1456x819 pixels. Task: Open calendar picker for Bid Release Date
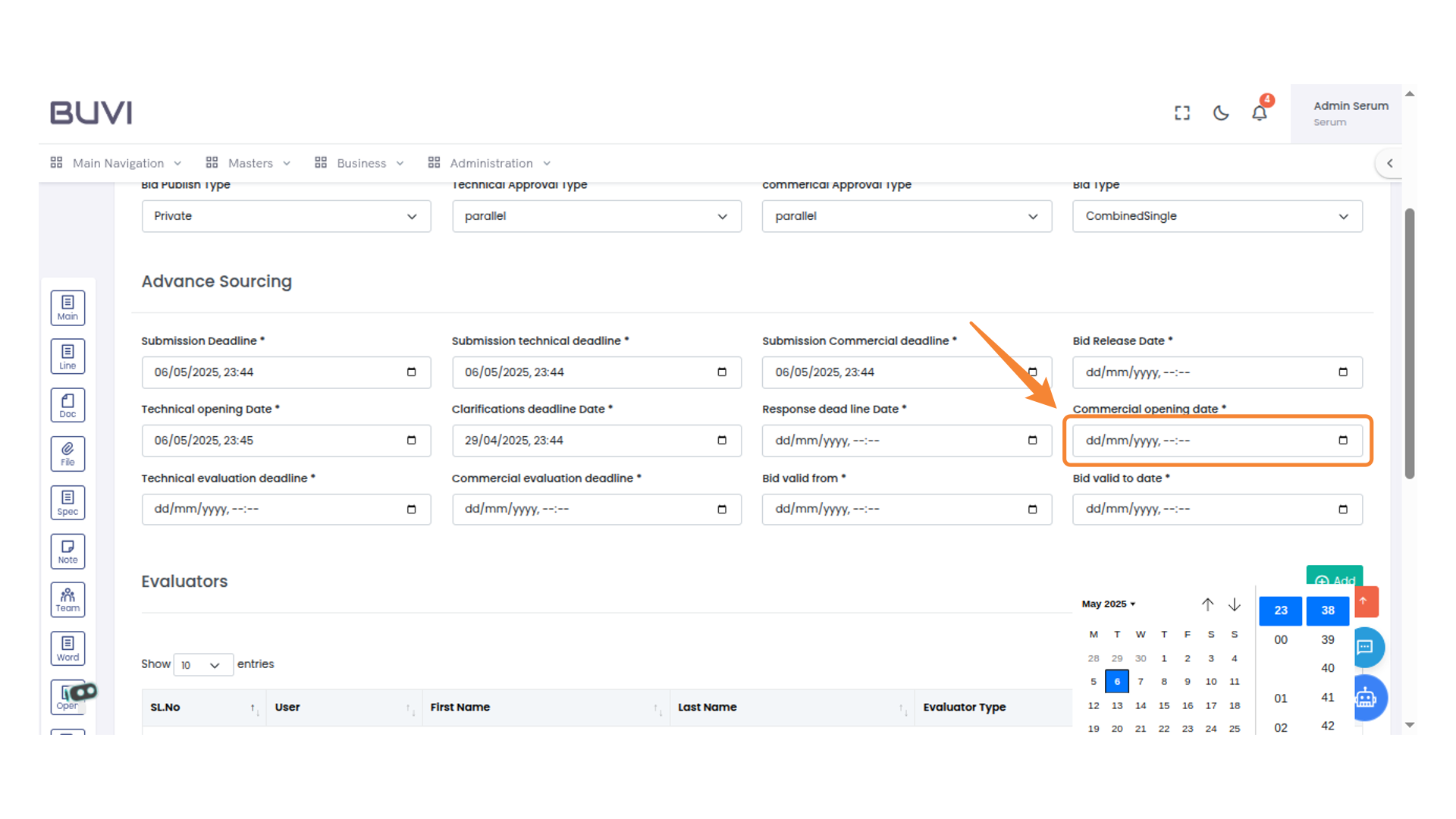point(1342,372)
